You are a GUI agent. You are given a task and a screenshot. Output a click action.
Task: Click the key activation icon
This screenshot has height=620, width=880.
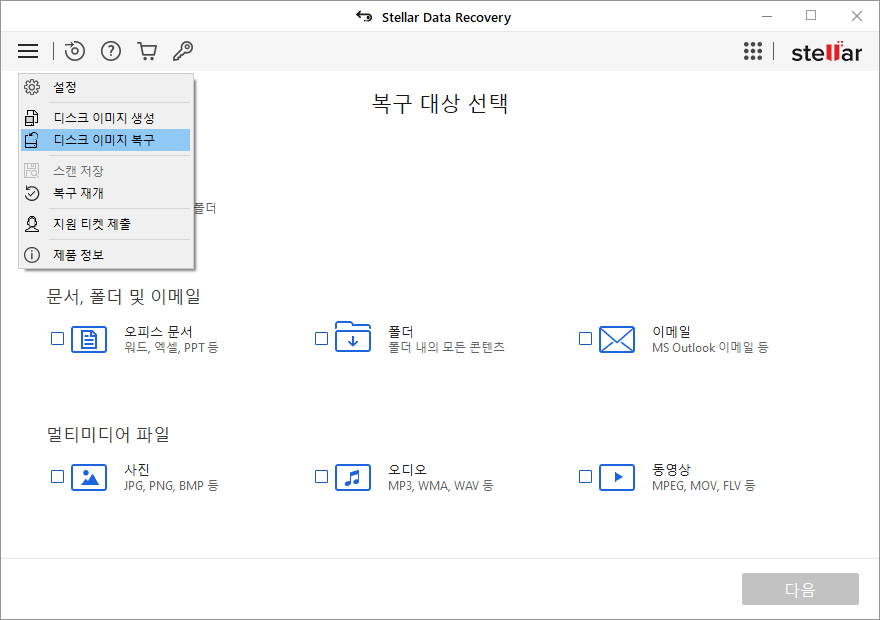pyautogui.click(x=183, y=51)
